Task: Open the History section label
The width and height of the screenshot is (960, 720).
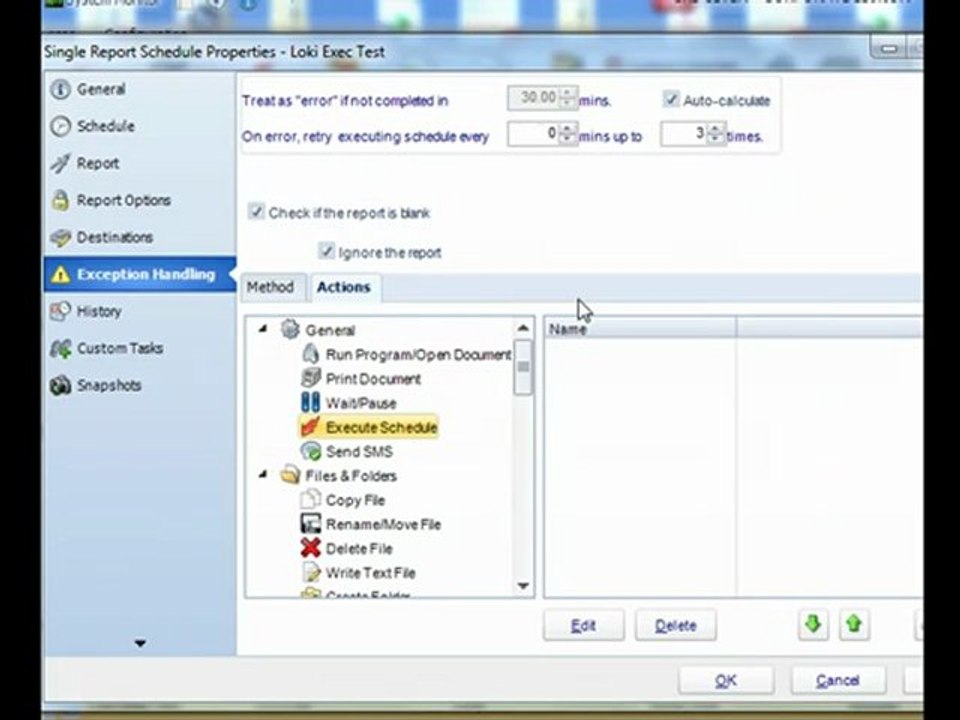Action: pos(99,311)
